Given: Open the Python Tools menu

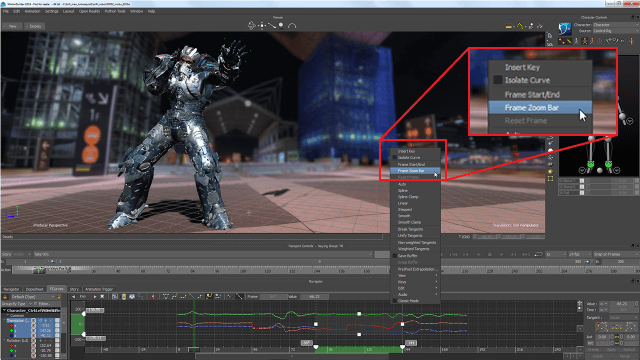Looking at the screenshot, I should (x=115, y=11).
